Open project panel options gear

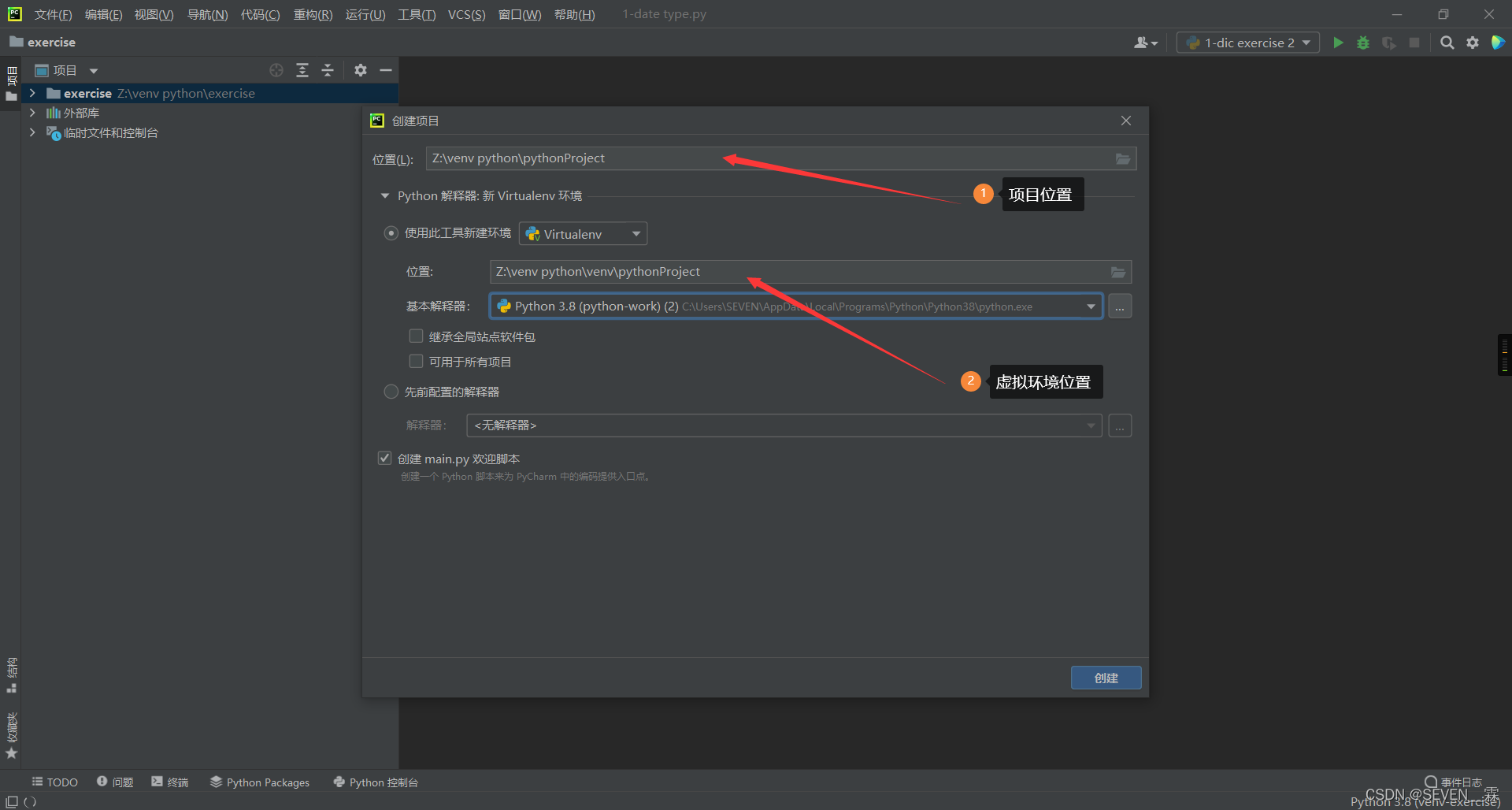[x=361, y=70]
